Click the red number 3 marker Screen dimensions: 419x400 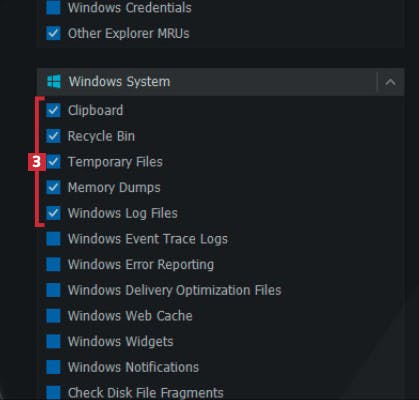pyautogui.click(x=36, y=162)
